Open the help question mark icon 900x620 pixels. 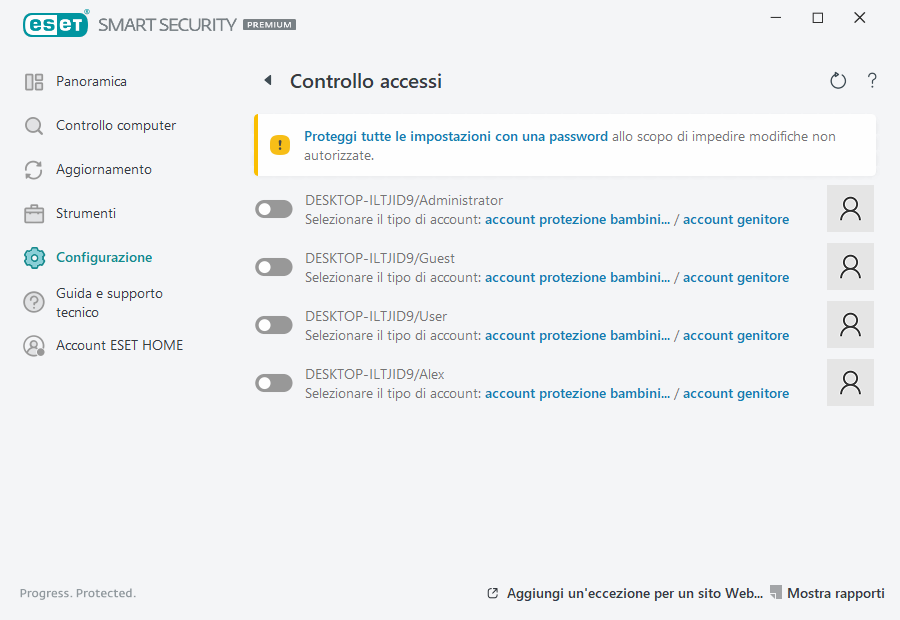[x=872, y=81]
